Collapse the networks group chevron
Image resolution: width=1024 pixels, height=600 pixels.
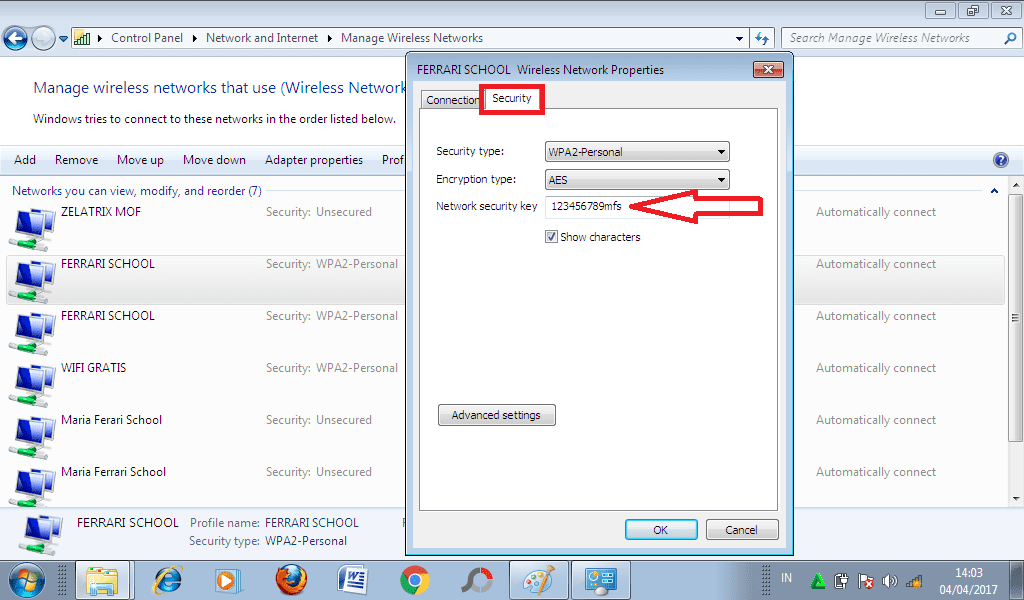[x=994, y=191]
